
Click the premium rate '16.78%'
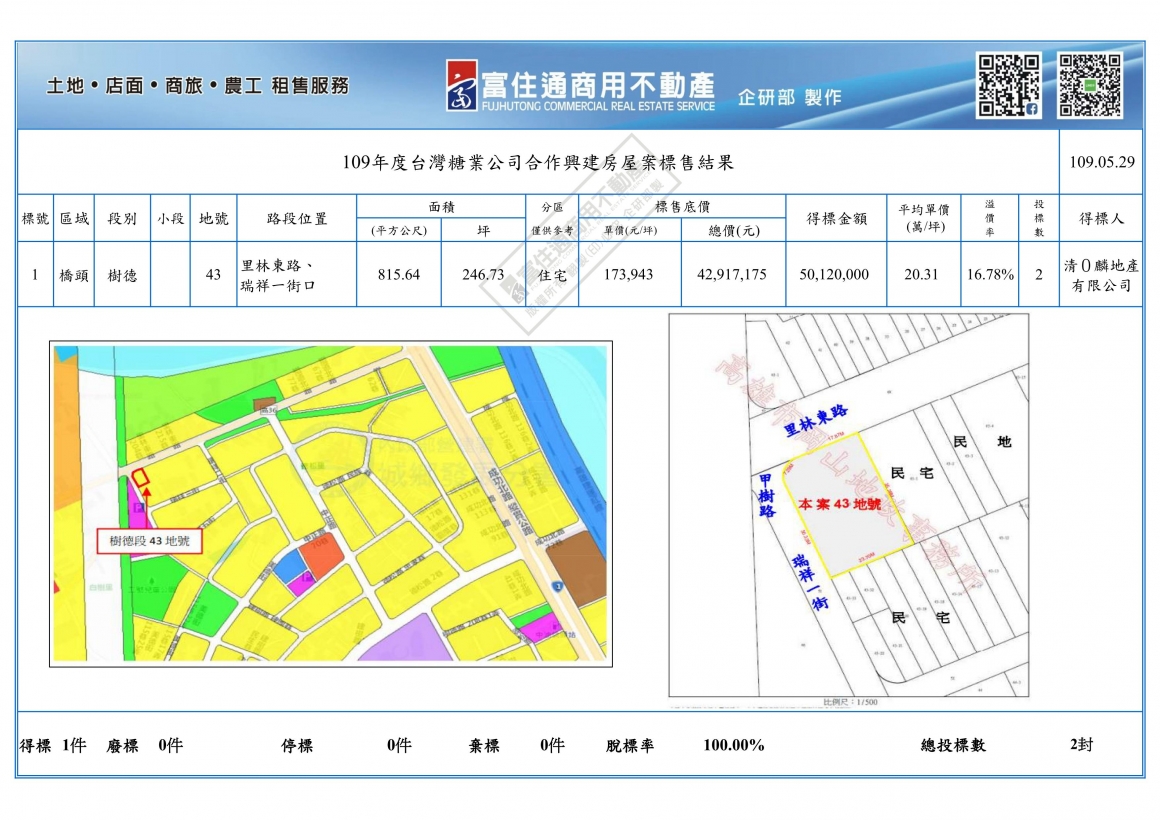click(x=991, y=275)
